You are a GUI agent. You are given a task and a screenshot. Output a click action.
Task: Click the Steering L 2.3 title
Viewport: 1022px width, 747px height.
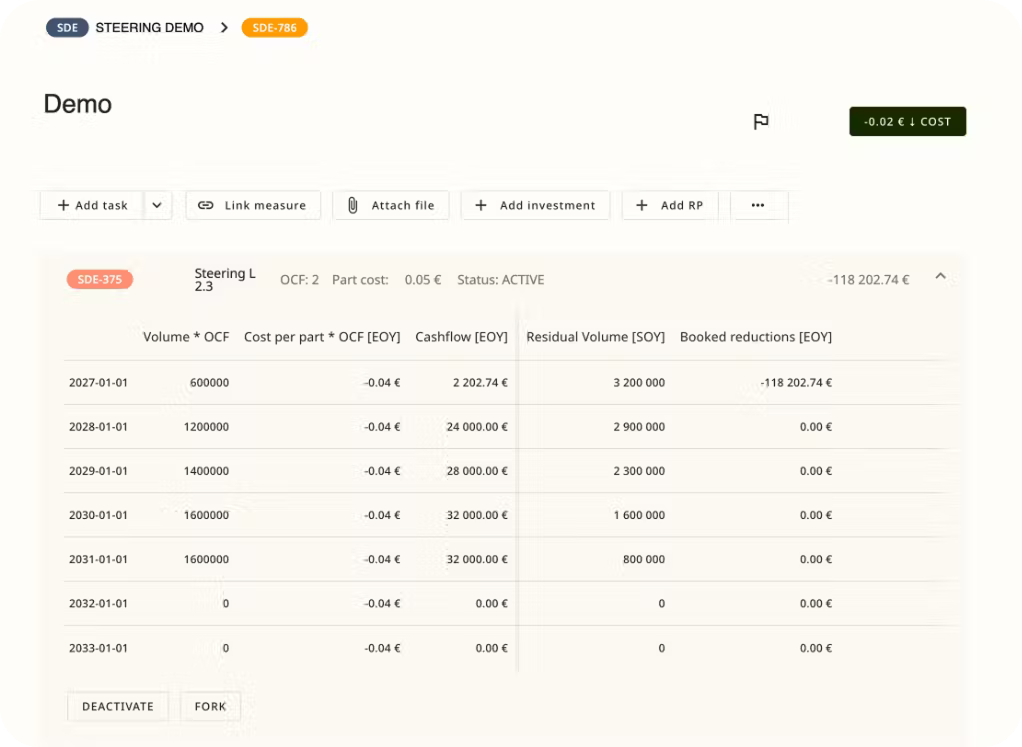point(225,280)
